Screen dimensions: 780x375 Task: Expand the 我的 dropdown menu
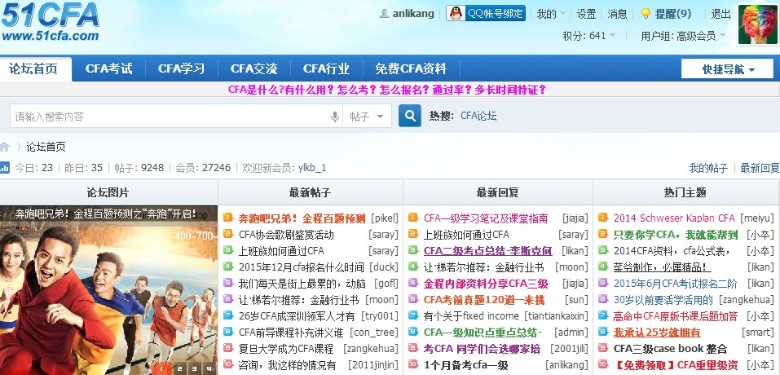click(x=551, y=14)
